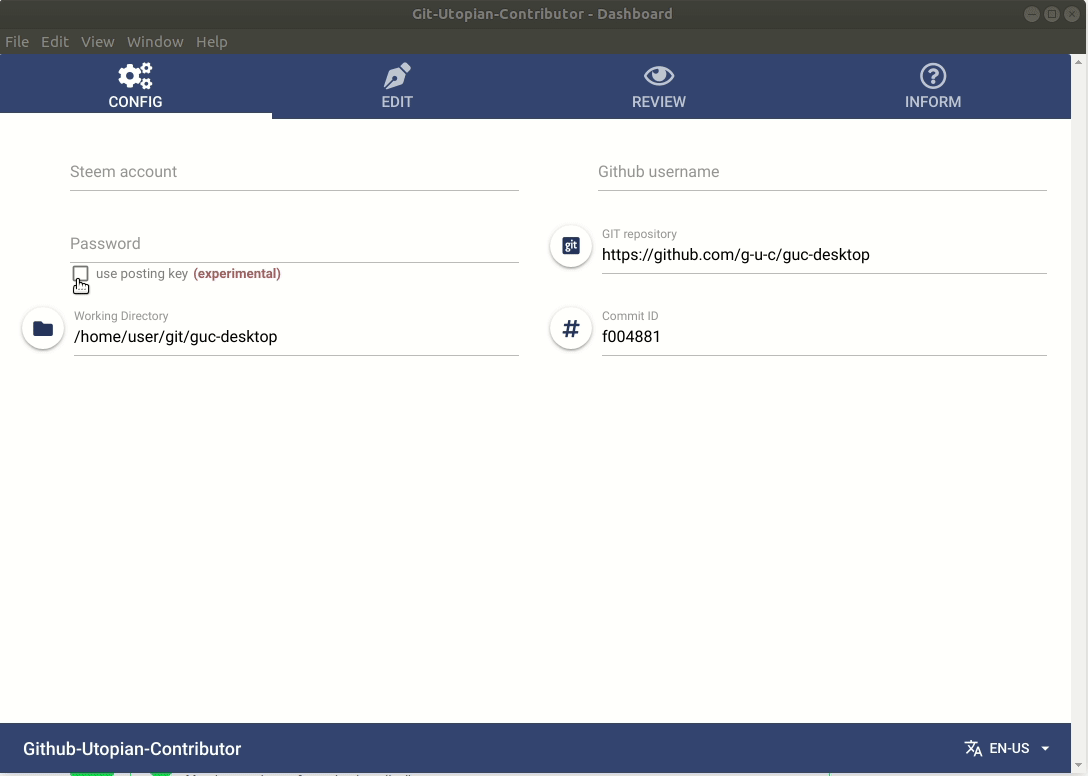Maximize the Git-Utopian-Contributor window
1088x776 pixels.
point(1052,14)
